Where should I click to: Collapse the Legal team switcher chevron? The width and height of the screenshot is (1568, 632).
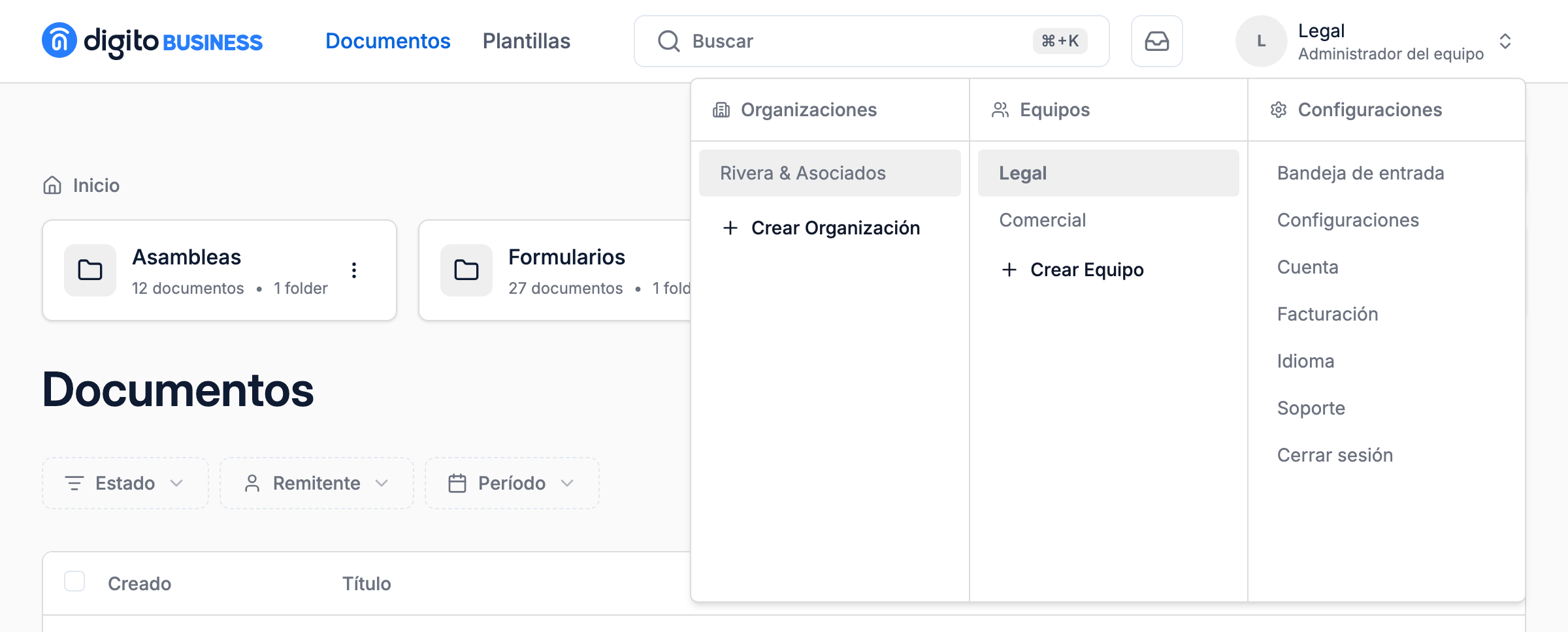[1505, 41]
